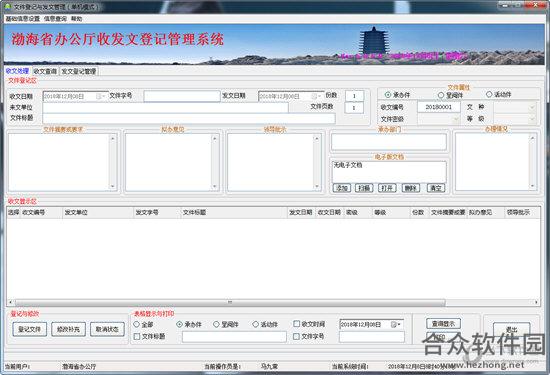
Task: Click the 登记文件 button
Action: pyautogui.click(x=29, y=329)
